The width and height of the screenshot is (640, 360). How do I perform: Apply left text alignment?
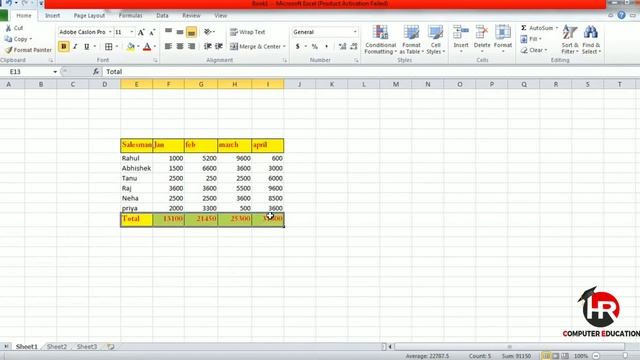click(x=168, y=47)
